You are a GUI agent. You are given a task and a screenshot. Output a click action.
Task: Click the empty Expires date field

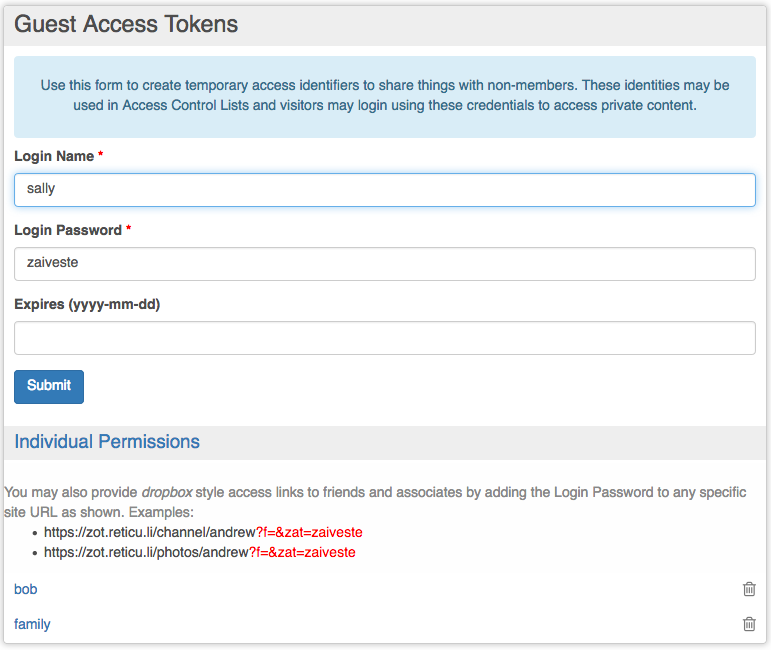[384, 338]
